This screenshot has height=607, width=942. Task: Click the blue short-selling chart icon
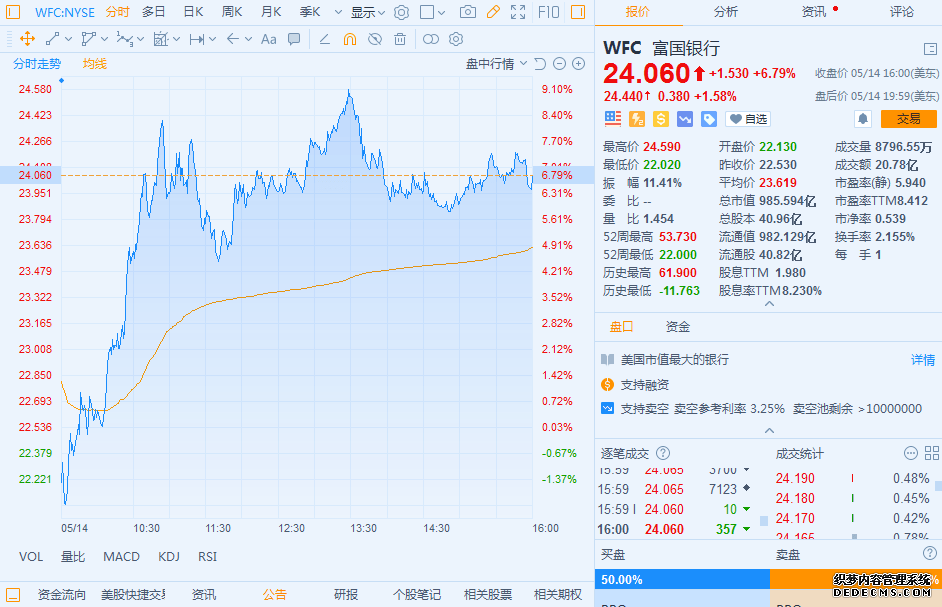click(685, 119)
